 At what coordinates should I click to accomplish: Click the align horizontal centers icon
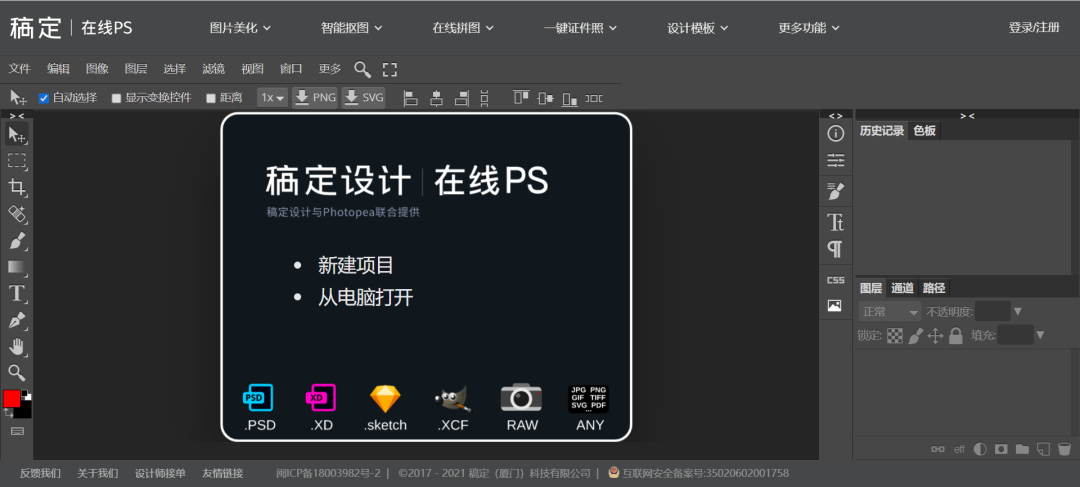(436, 98)
